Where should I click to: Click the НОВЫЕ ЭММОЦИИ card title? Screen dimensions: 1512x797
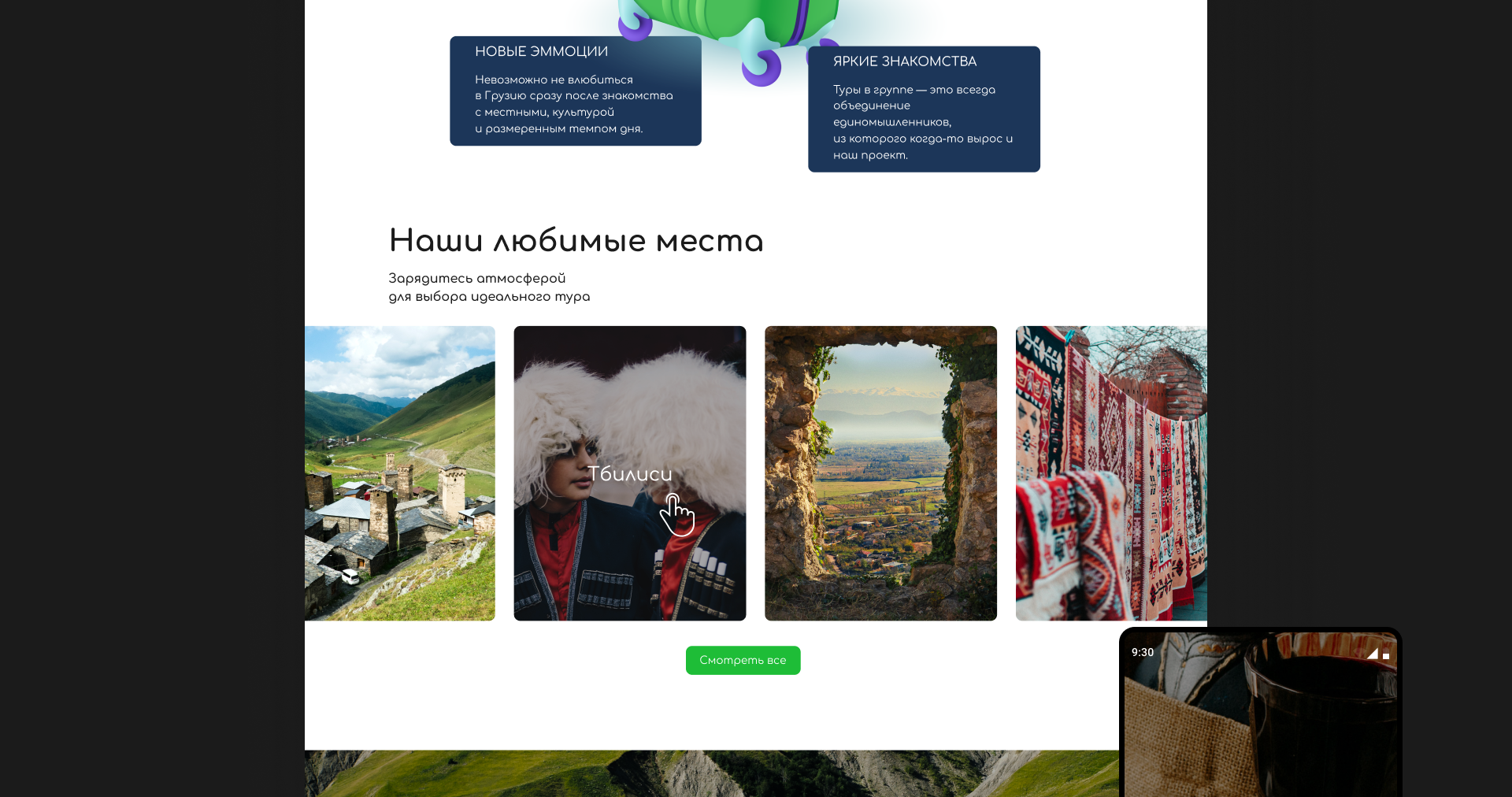click(541, 51)
